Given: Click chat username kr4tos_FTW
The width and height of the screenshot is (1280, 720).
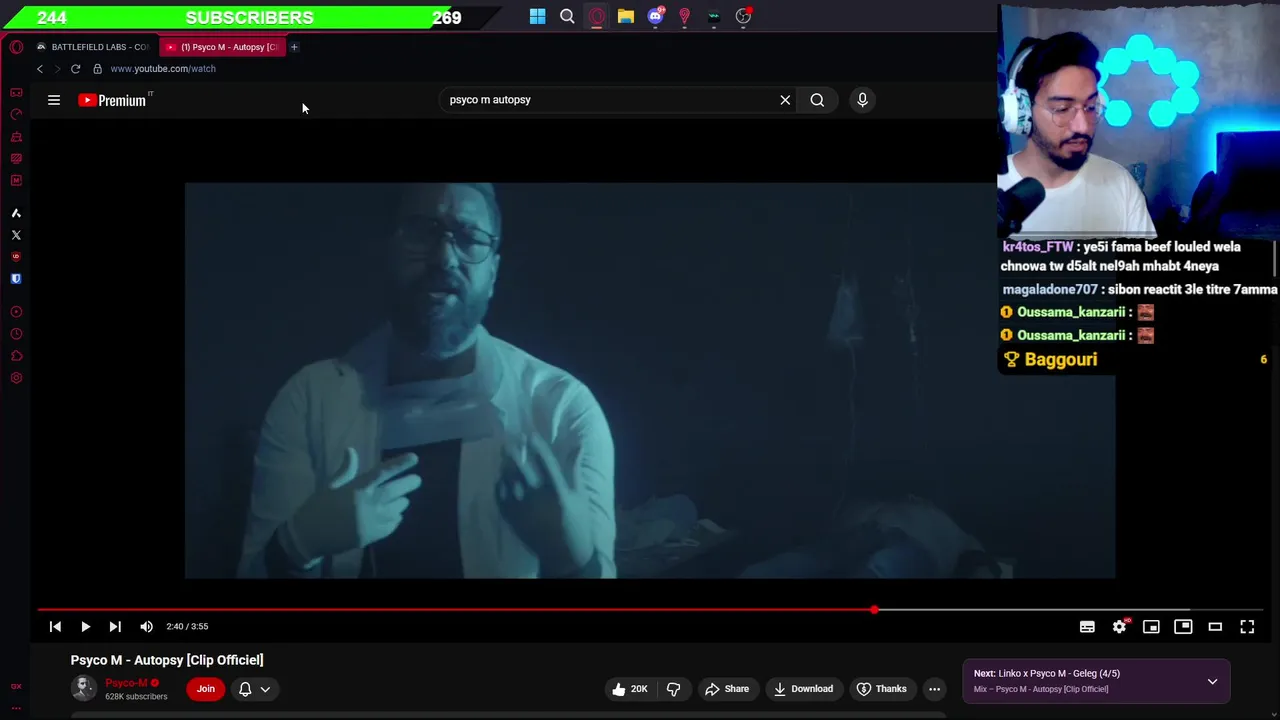Looking at the screenshot, I should [1037, 247].
